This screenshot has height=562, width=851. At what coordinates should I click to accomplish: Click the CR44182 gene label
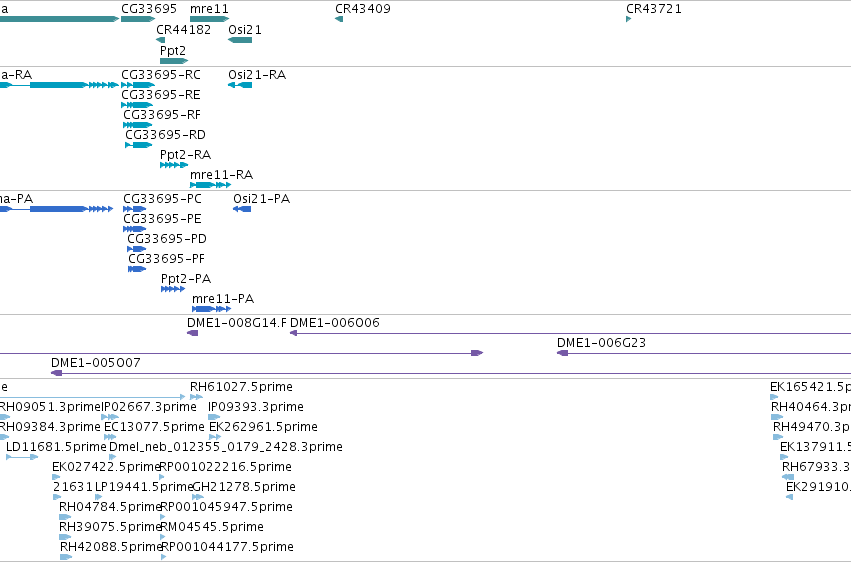(x=183, y=30)
